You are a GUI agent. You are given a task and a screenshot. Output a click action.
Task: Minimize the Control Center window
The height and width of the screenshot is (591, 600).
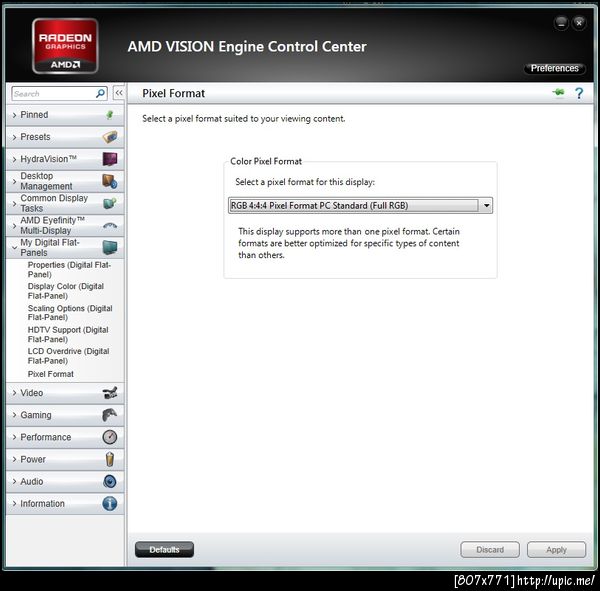click(x=561, y=23)
